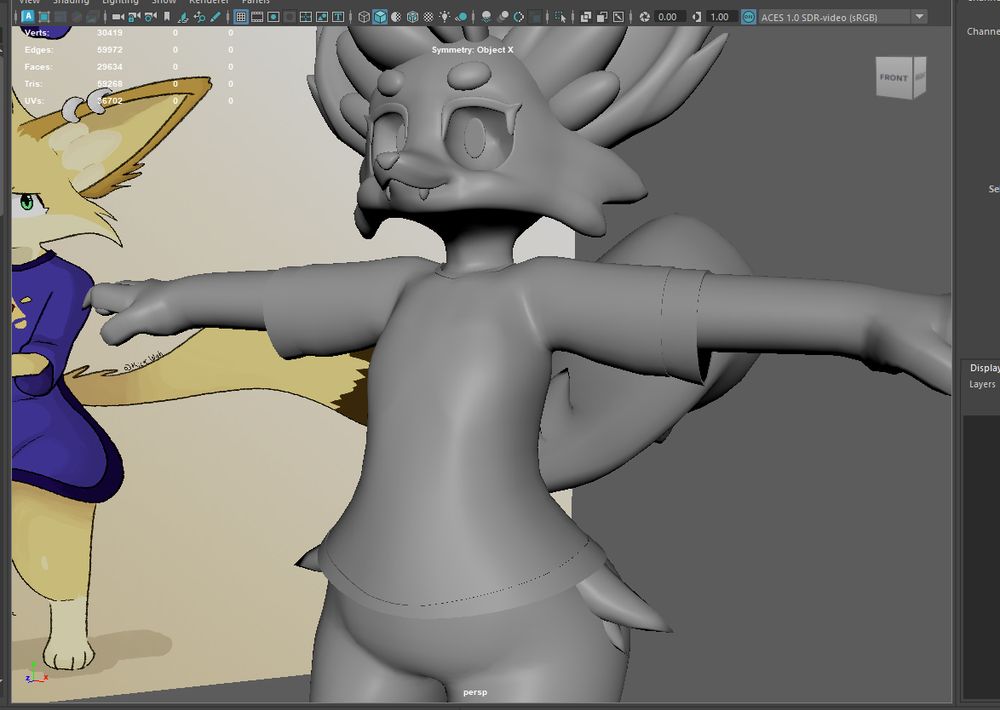Viewport: 1000px width, 710px height.
Task: Select the Smooth Shade All cube icon
Action: 380,17
